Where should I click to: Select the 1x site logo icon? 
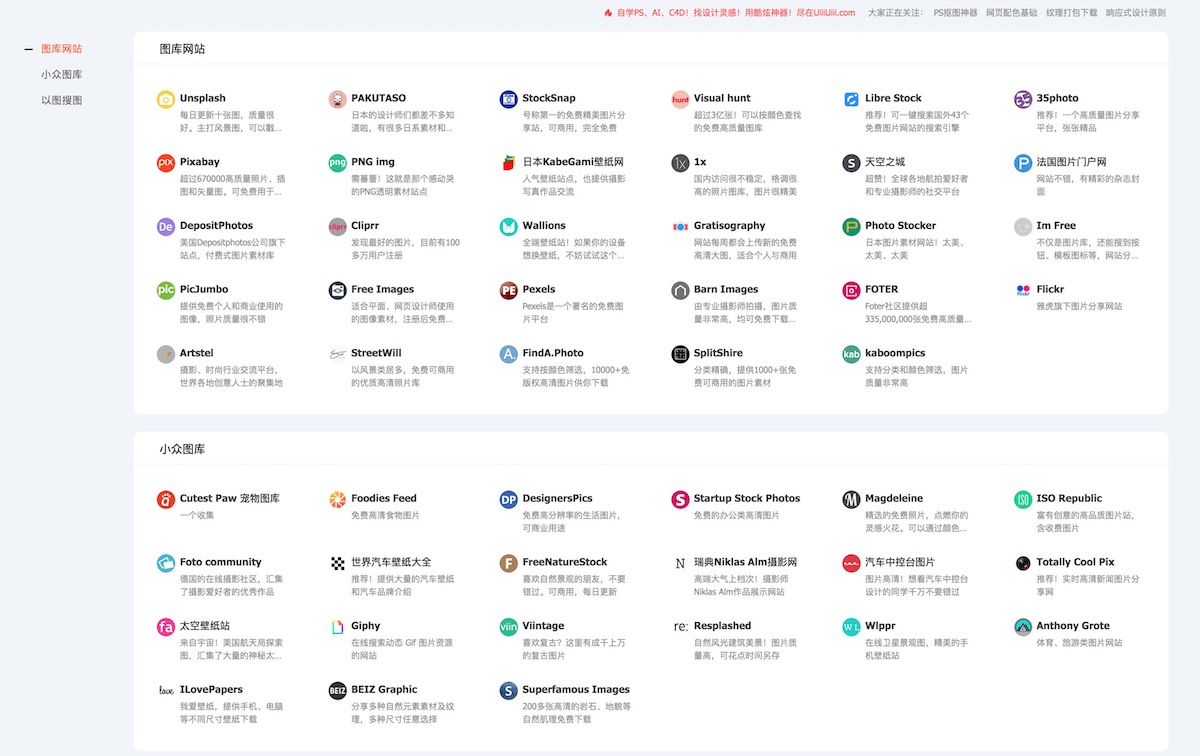click(x=680, y=163)
